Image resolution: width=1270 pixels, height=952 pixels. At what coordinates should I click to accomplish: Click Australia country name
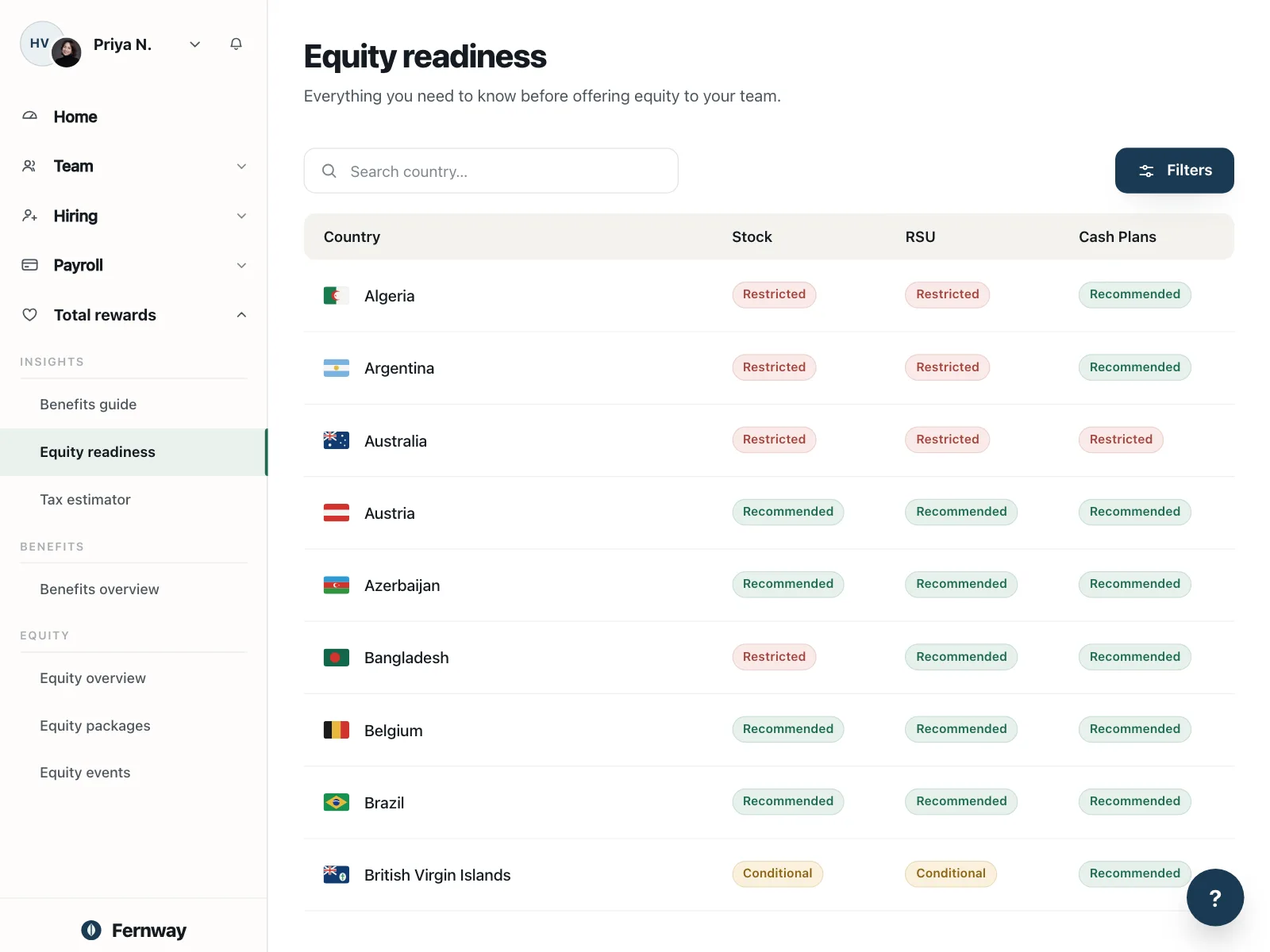coord(395,441)
